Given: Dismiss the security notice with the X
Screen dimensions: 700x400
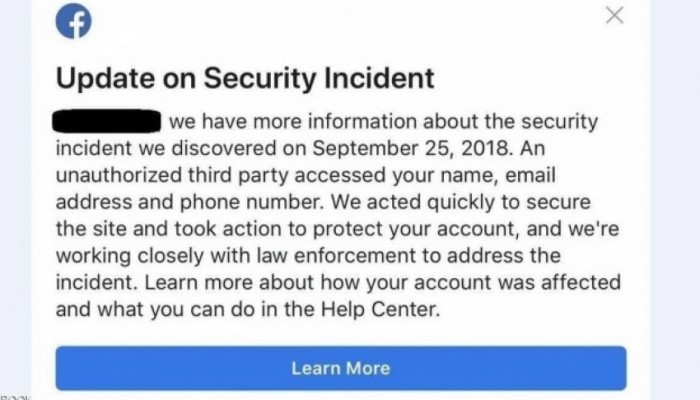Looking at the screenshot, I should pyautogui.click(x=615, y=15).
